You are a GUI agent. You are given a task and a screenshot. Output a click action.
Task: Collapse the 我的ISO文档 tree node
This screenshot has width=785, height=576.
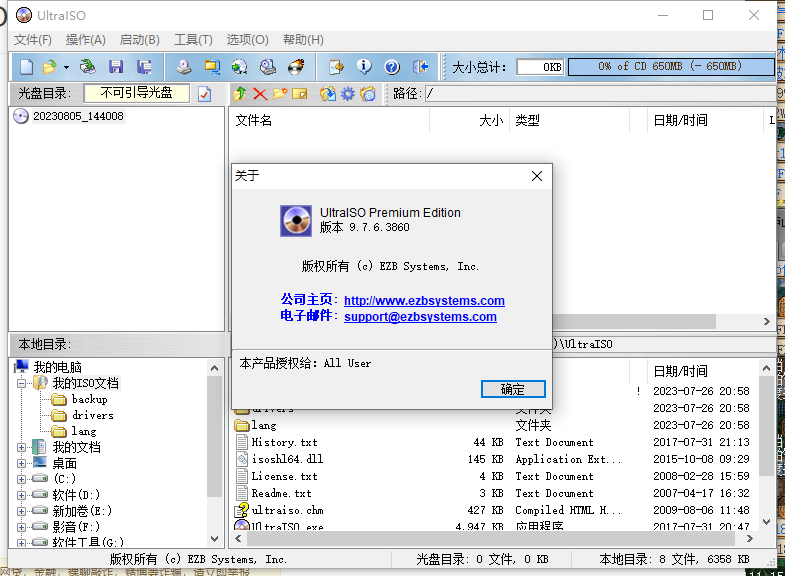point(22,384)
